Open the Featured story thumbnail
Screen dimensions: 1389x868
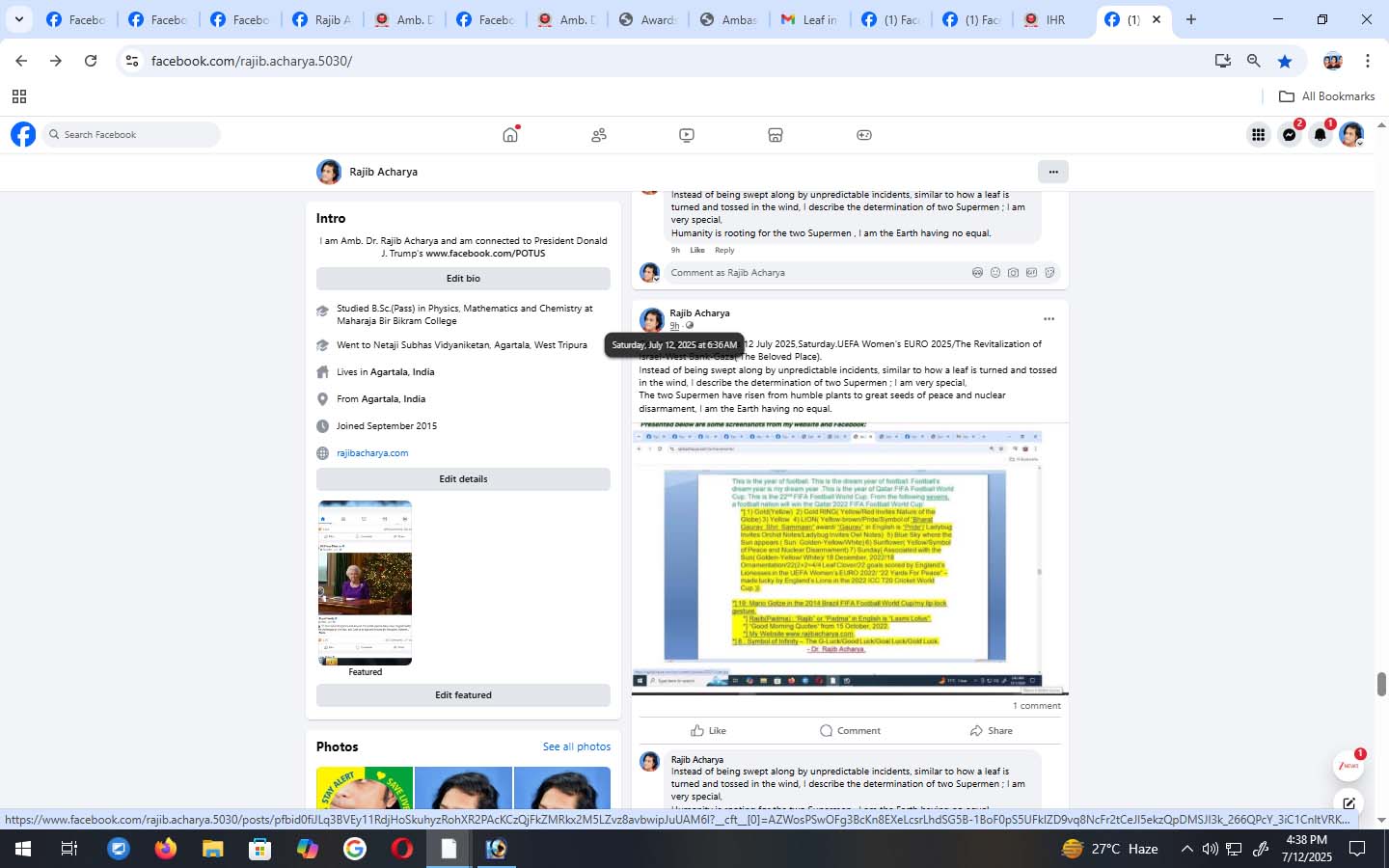coord(366,583)
